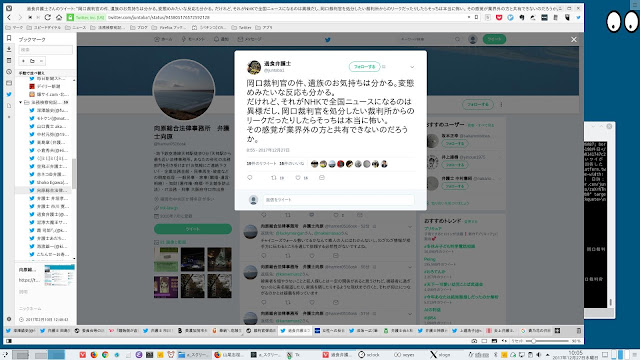Switch to the active 過食弁護士 browser tab
The width and height of the screenshot is (640, 360).
point(296,331)
